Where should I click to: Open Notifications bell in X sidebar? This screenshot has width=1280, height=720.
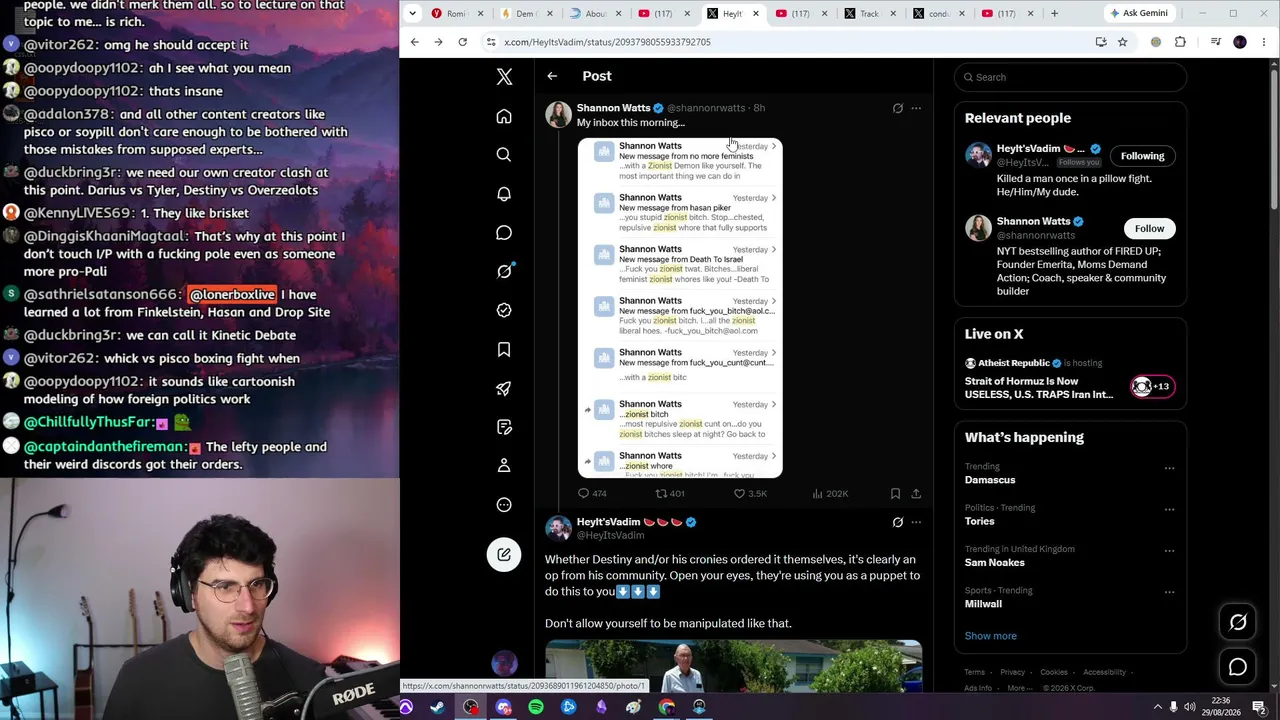(x=504, y=194)
